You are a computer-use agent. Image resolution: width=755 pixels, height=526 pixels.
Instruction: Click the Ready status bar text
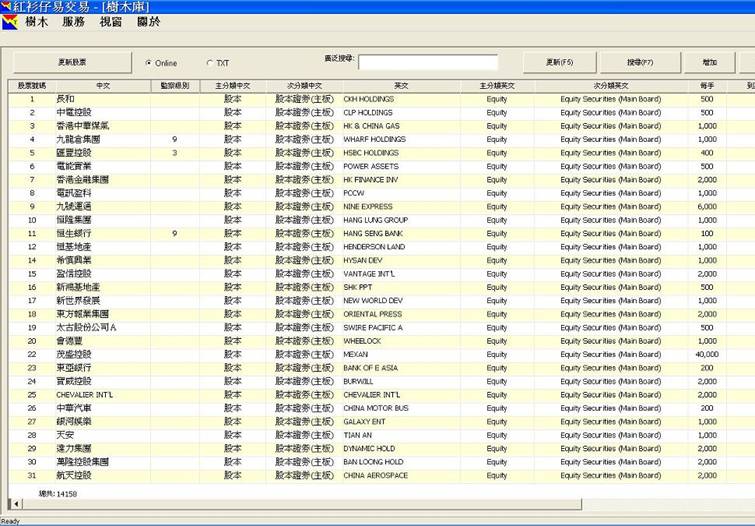[10, 521]
